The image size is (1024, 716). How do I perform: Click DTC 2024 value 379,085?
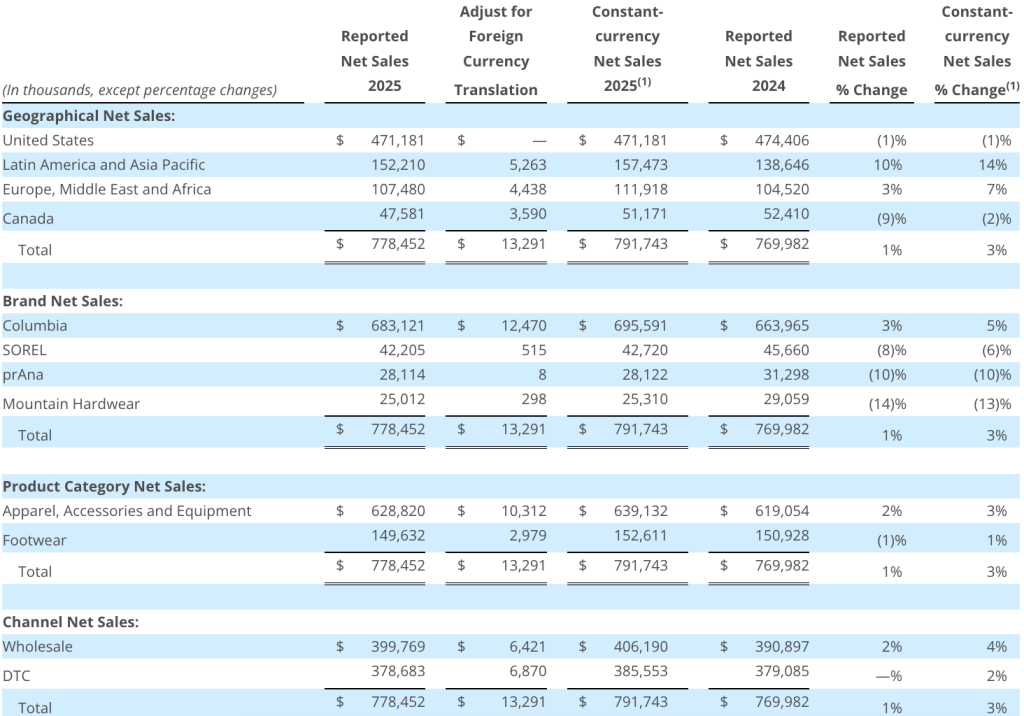[782, 672]
